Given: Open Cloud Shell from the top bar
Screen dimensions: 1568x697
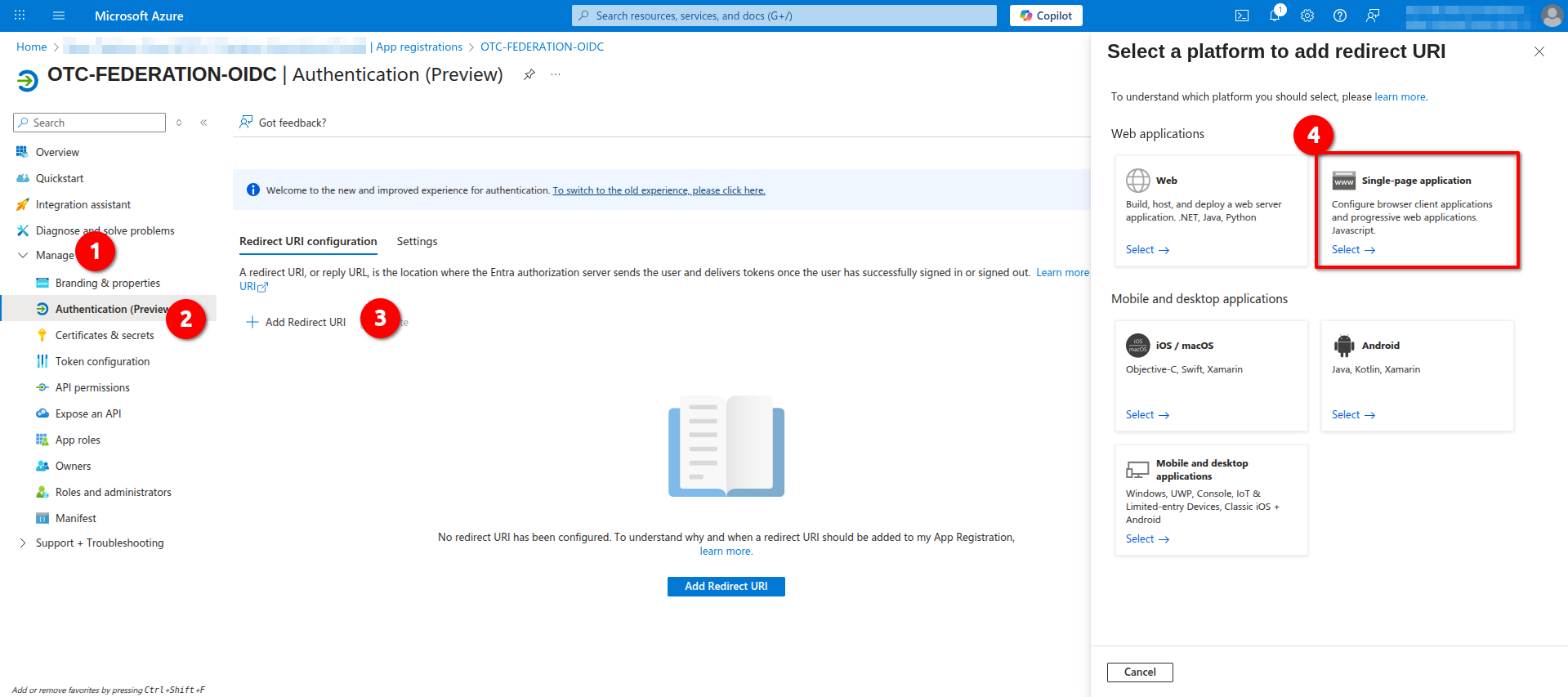Looking at the screenshot, I should pyautogui.click(x=1241, y=16).
